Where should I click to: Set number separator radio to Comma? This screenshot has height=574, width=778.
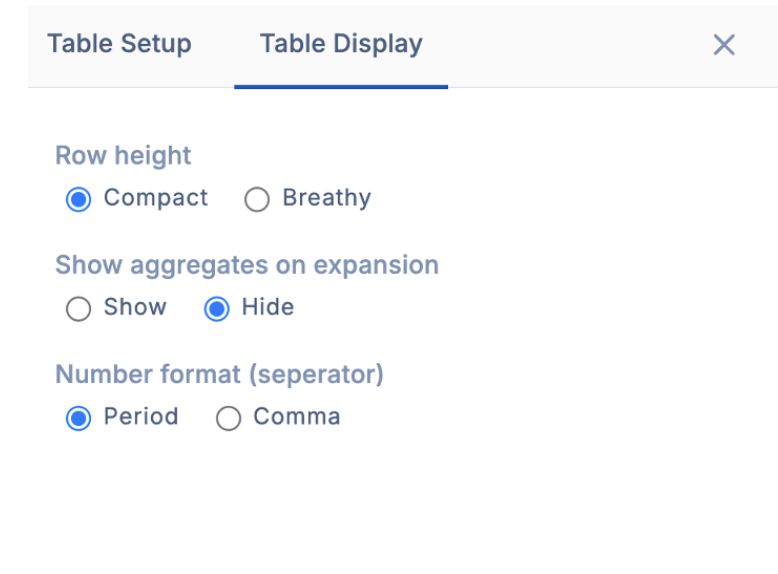pos(228,418)
